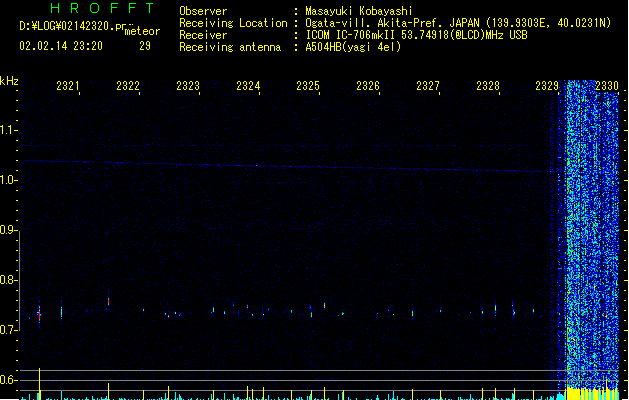629x400 pixels.
Task: Click the kHz axis unit label
Action: click(x=9, y=81)
